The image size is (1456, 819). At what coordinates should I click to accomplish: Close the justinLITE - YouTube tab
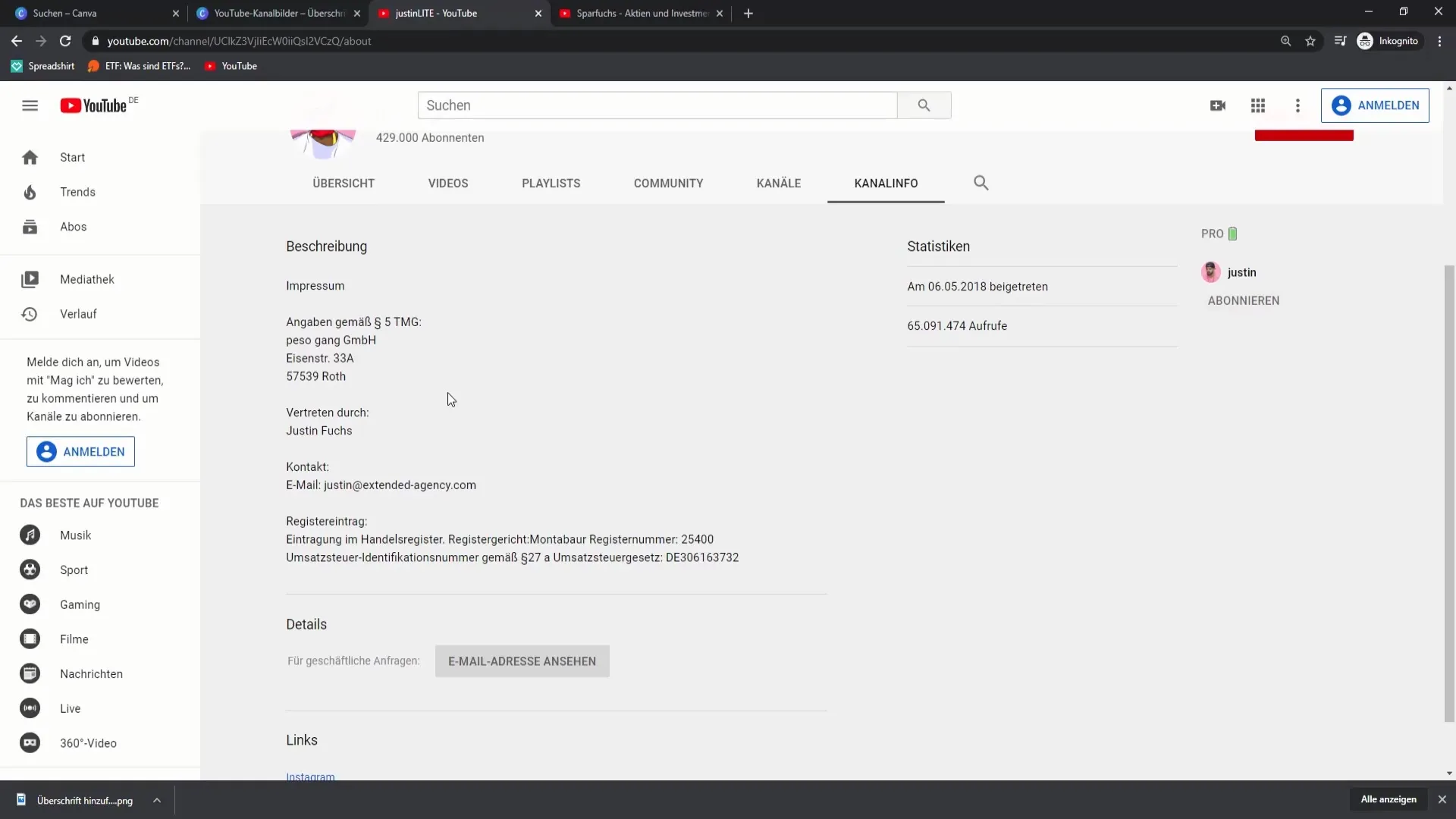538,13
